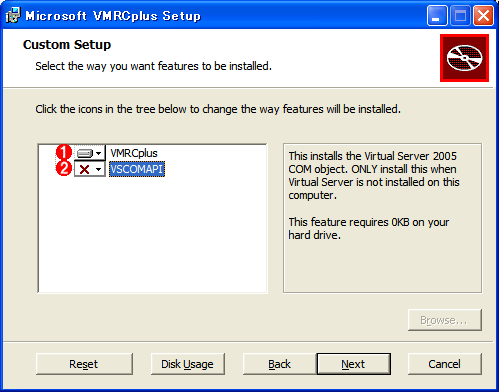Viewport: 499px width, 392px height.
Task: Click the 'Custom Setup' heading
Action: pos(67,45)
